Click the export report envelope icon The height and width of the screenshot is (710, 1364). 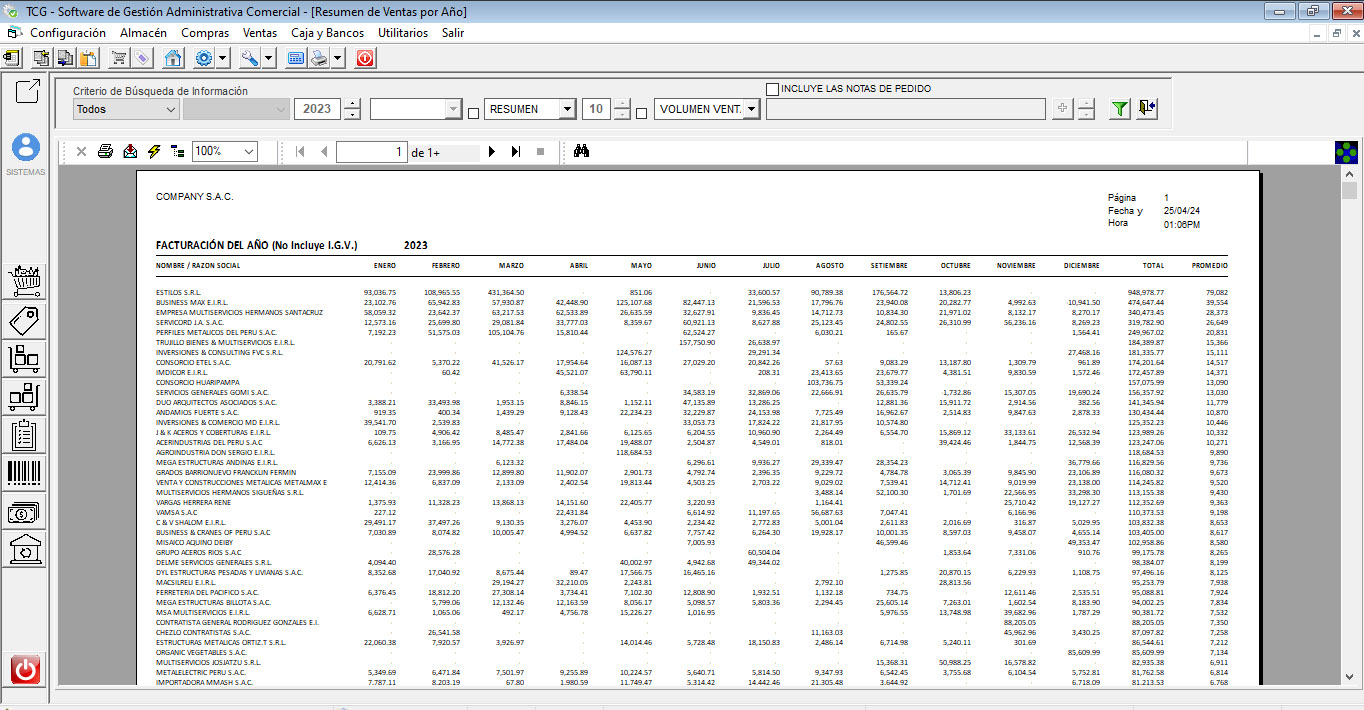[130, 152]
